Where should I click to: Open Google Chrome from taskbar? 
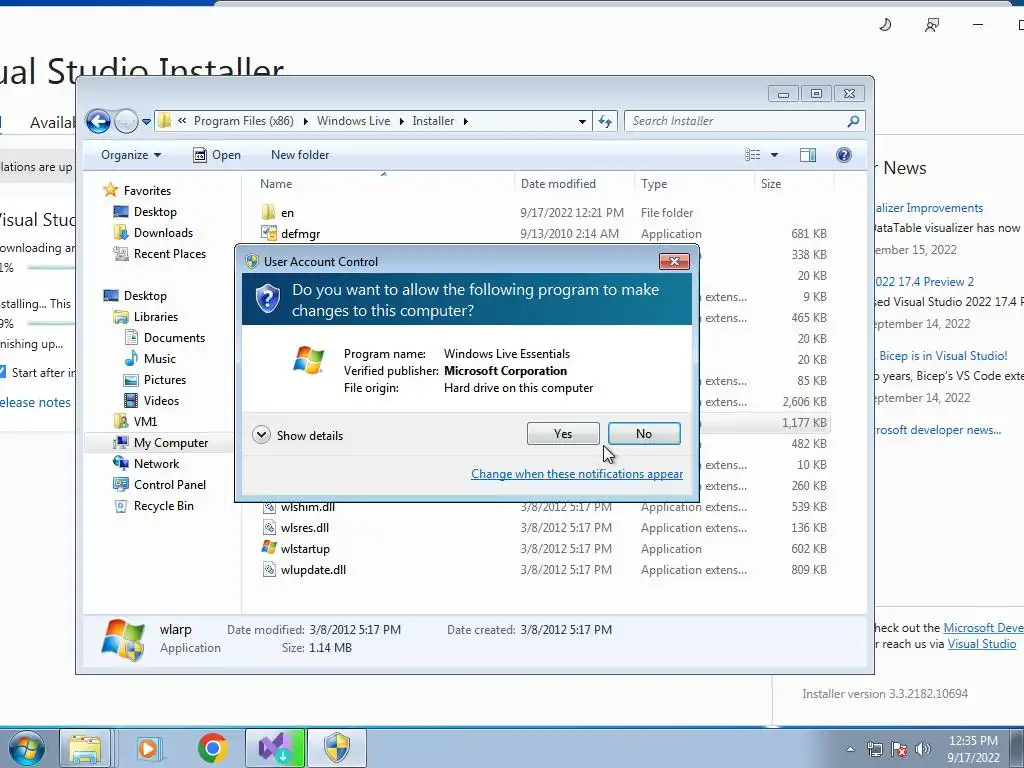tap(212, 748)
